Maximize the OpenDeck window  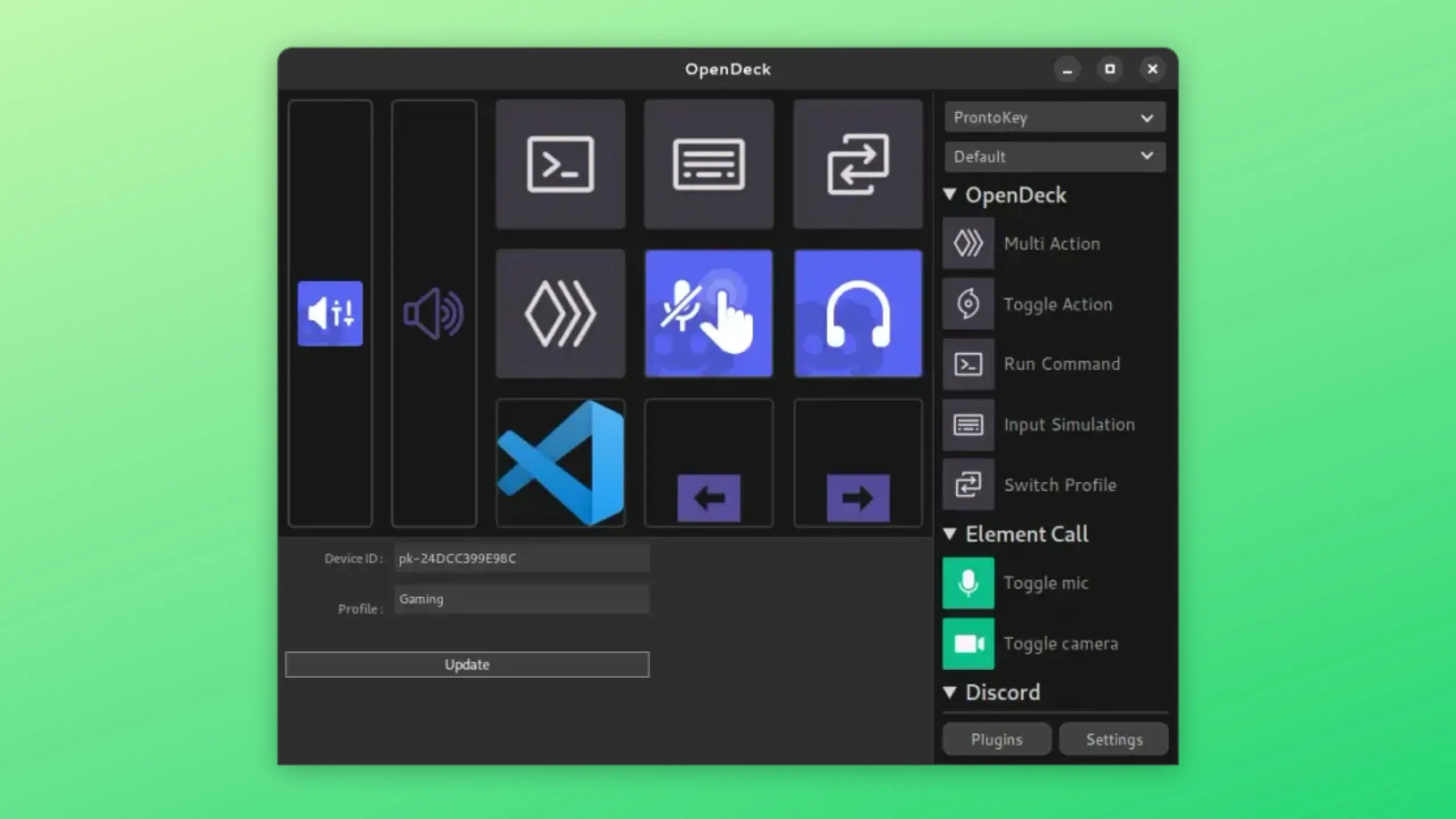pyautogui.click(x=1110, y=69)
